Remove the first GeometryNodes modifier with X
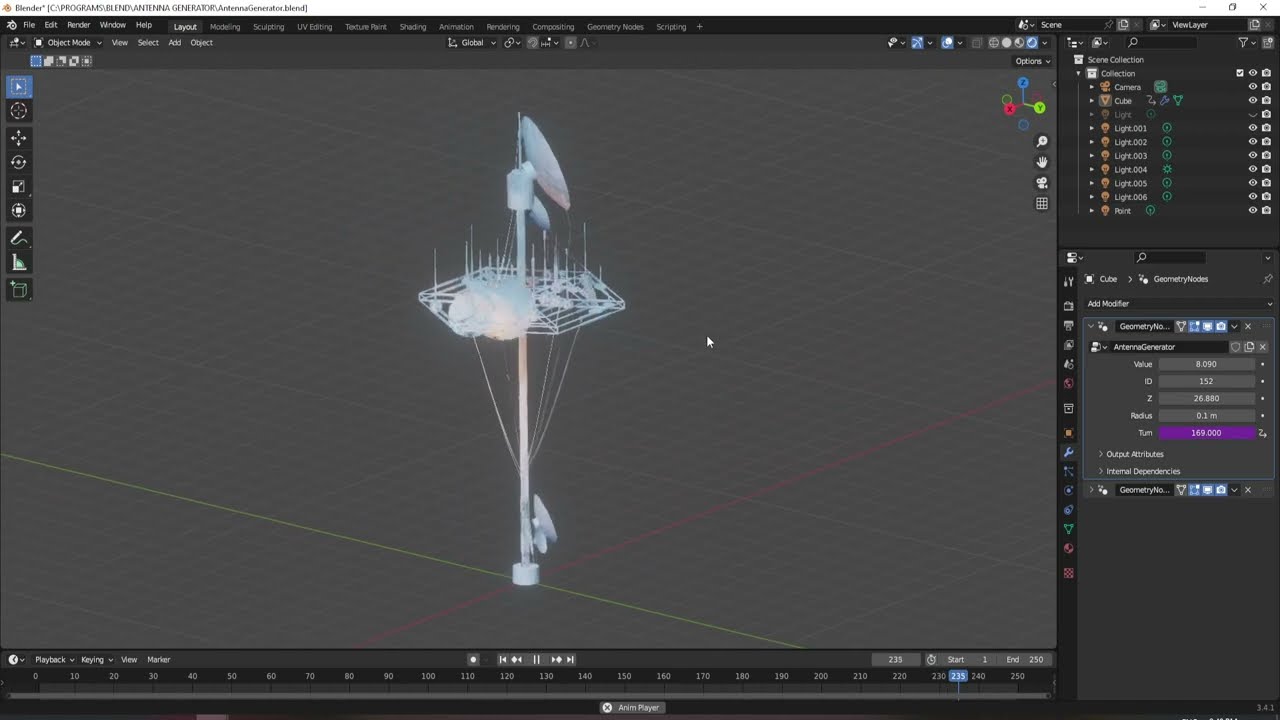The image size is (1280, 720). pyautogui.click(x=1247, y=327)
